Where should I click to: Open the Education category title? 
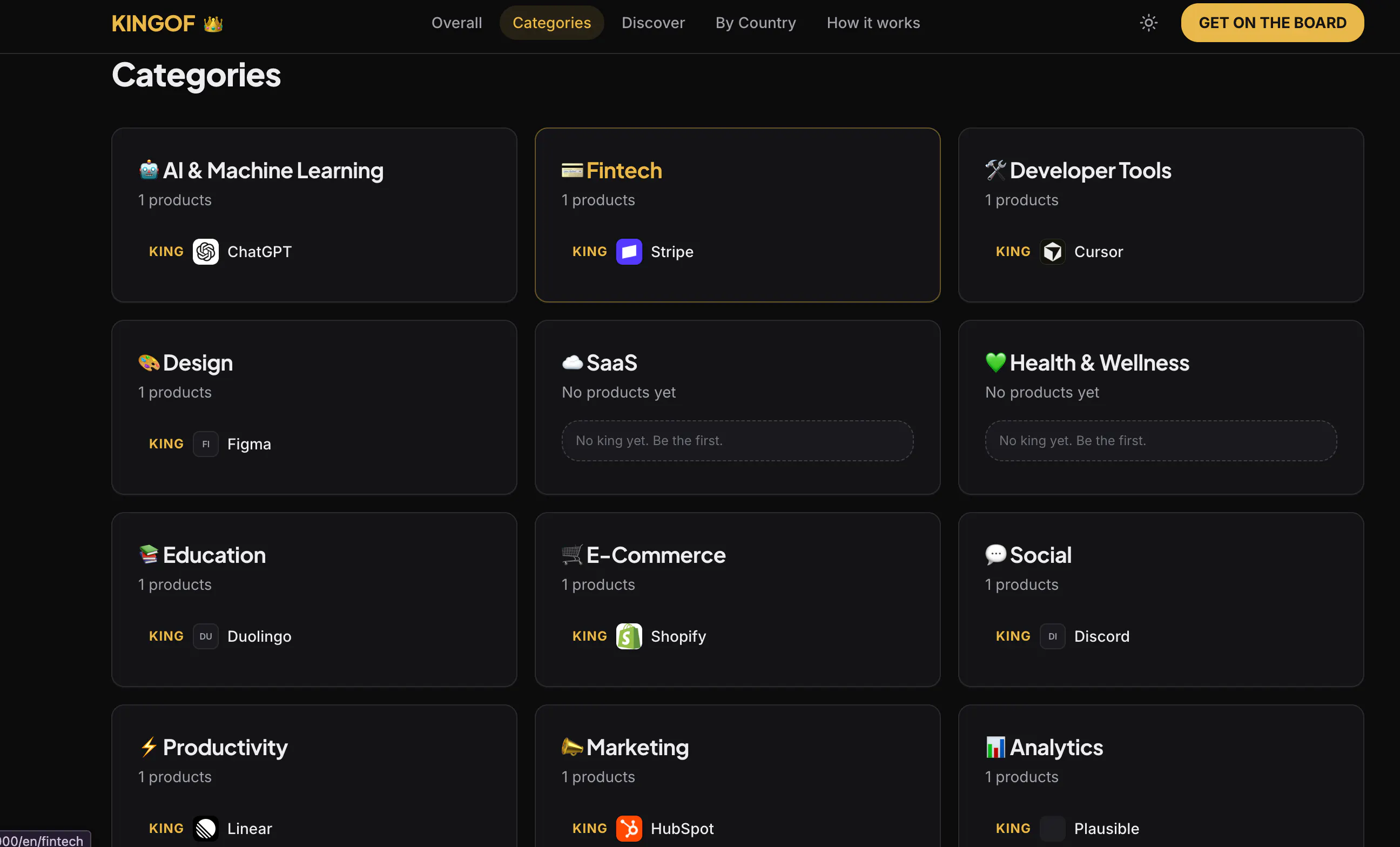[x=214, y=555]
